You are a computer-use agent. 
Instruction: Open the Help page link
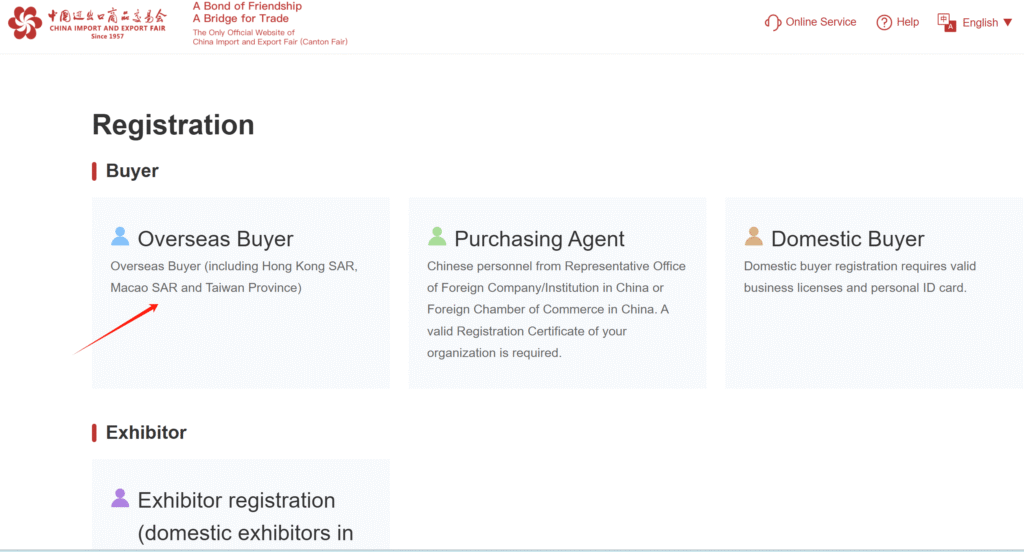point(908,22)
